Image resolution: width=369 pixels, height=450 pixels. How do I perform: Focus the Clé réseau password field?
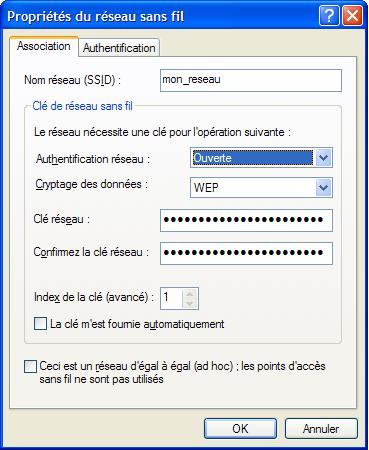click(x=246, y=220)
